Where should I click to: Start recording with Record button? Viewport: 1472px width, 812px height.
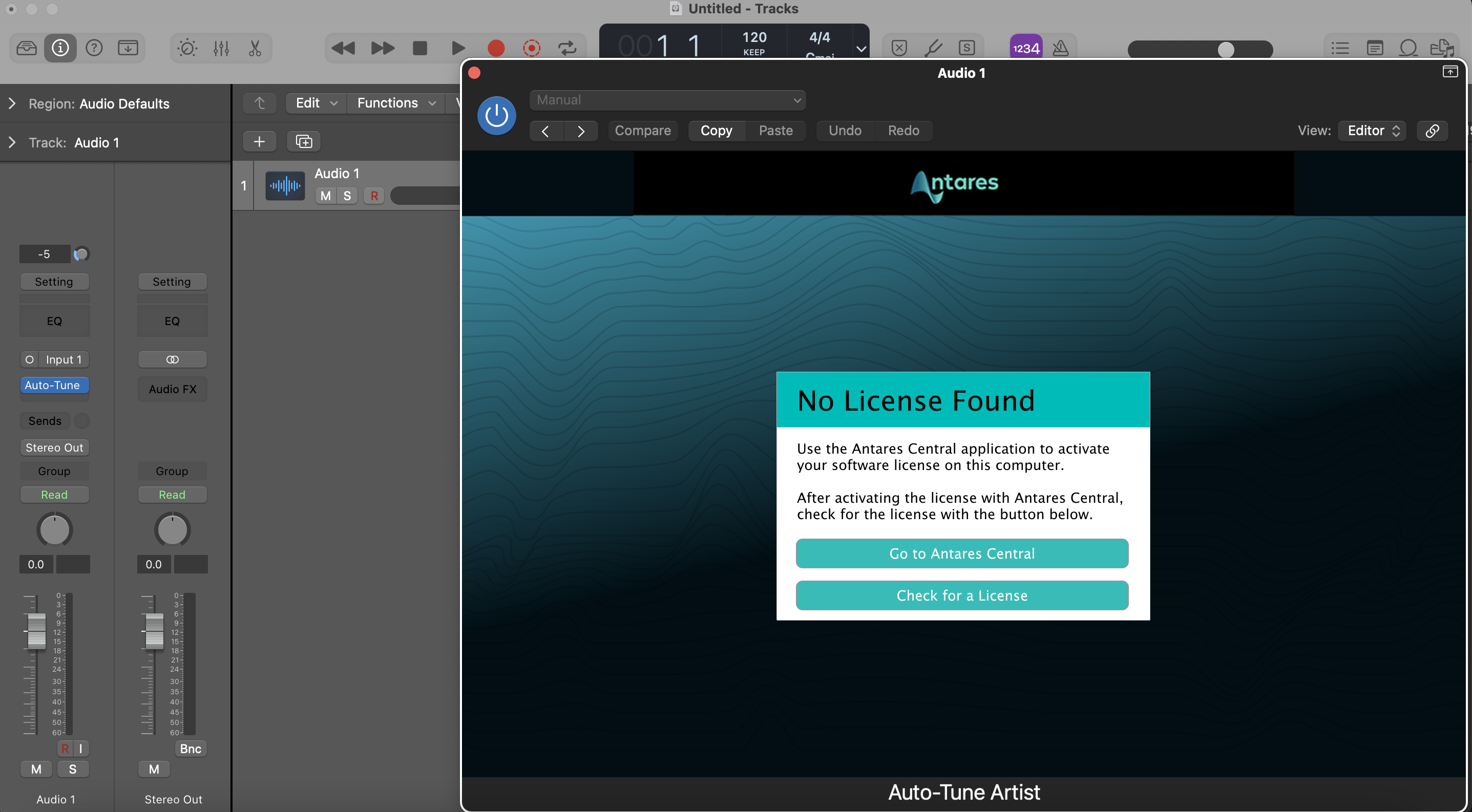pyautogui.click(x=496, y=48)
